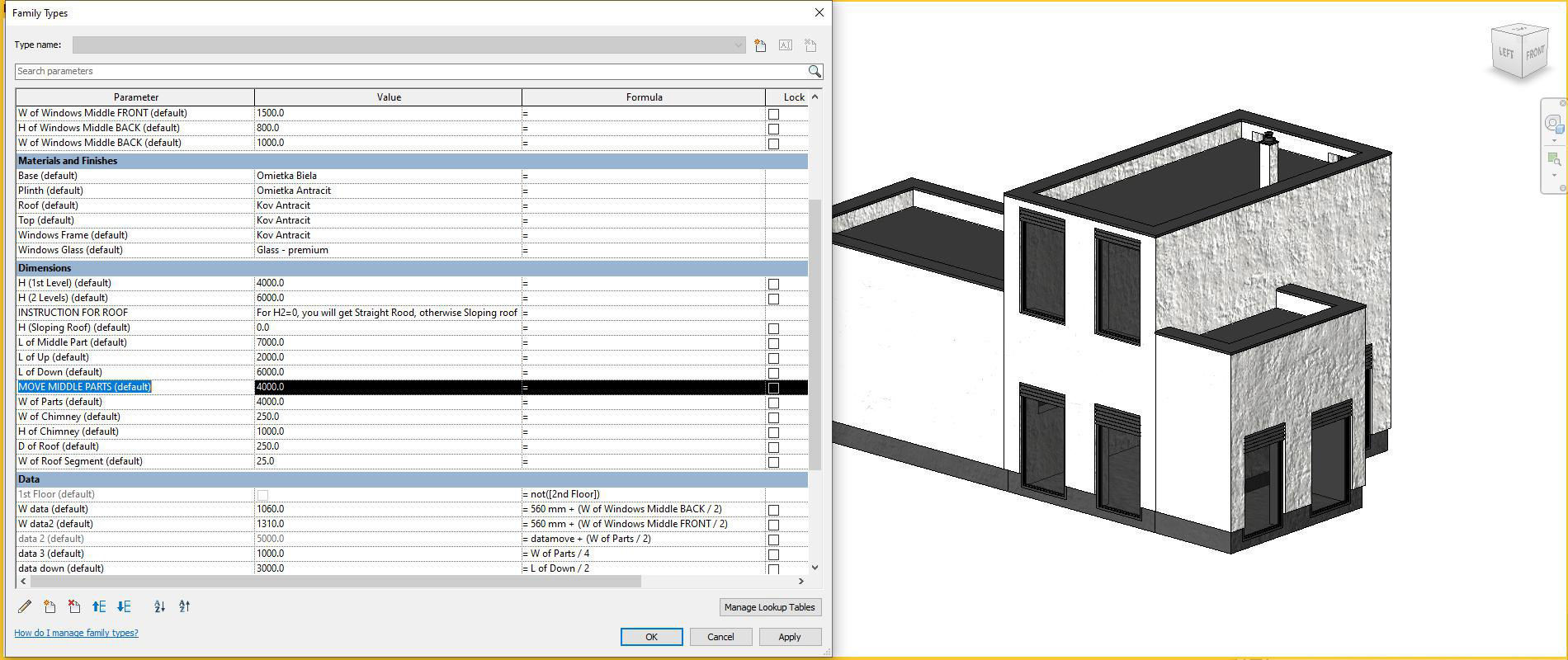Click the Delete Parameter icon
This screenshot has width=1568, height=660.
(x=74, y=606)
